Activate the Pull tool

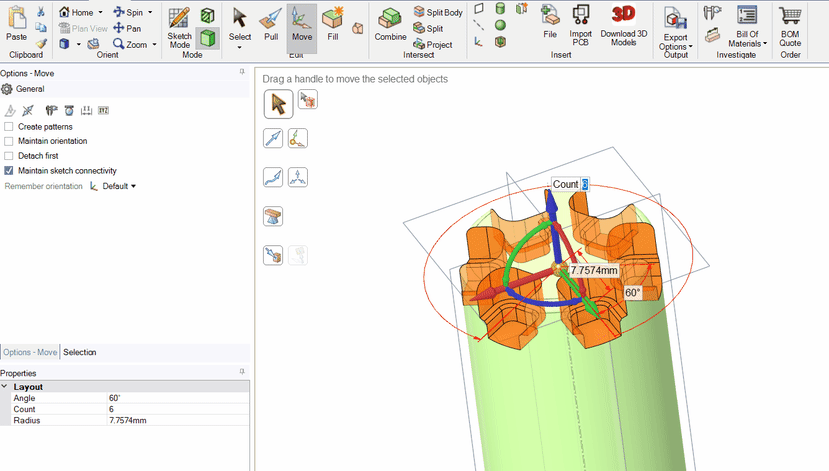(271, 25)
